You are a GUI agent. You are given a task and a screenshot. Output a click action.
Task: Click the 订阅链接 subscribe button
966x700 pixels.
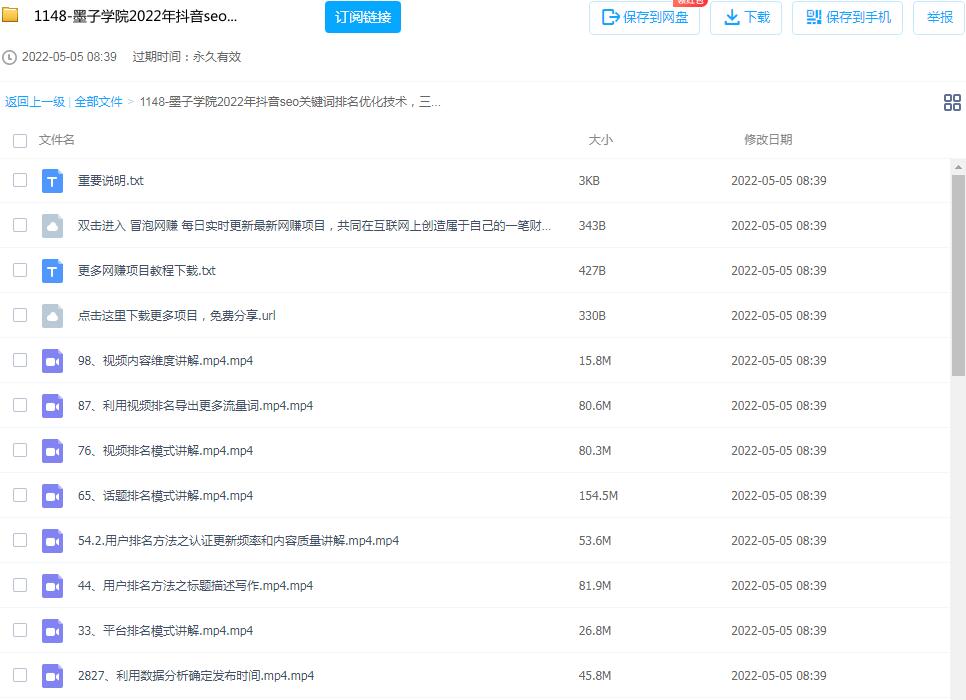coord(363,17)
